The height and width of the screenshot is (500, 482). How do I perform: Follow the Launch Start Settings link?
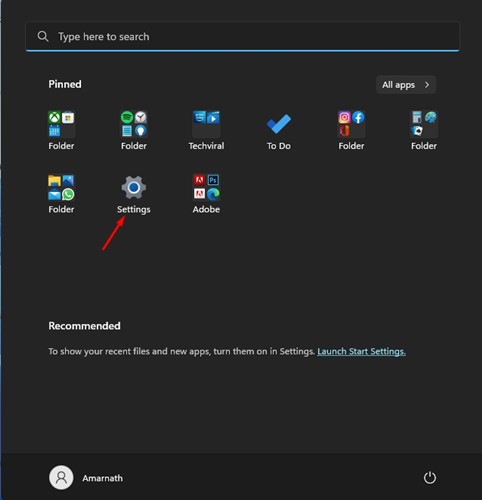(x=361, y=351)
